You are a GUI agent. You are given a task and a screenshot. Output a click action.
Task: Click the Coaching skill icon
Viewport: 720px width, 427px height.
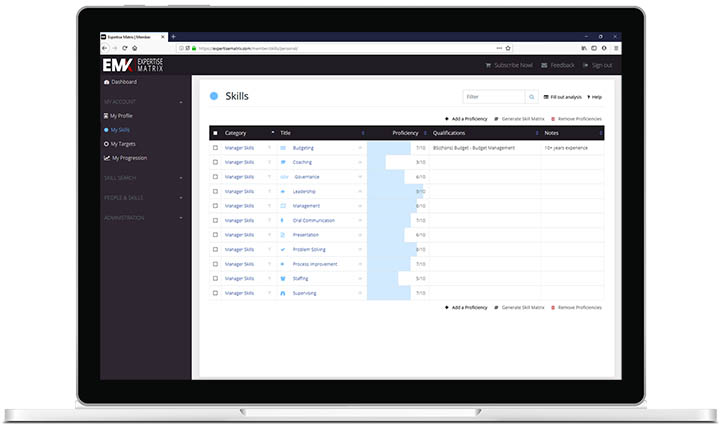click(283, 162)
